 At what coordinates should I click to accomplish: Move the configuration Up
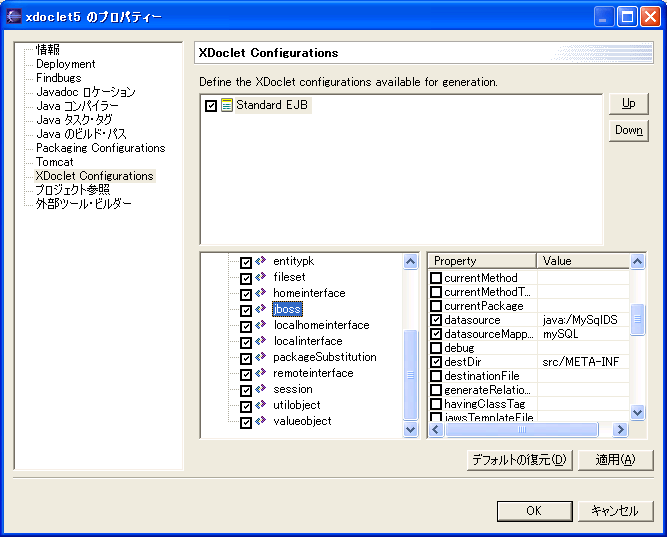pyautogui.click(x=628, y=103)
